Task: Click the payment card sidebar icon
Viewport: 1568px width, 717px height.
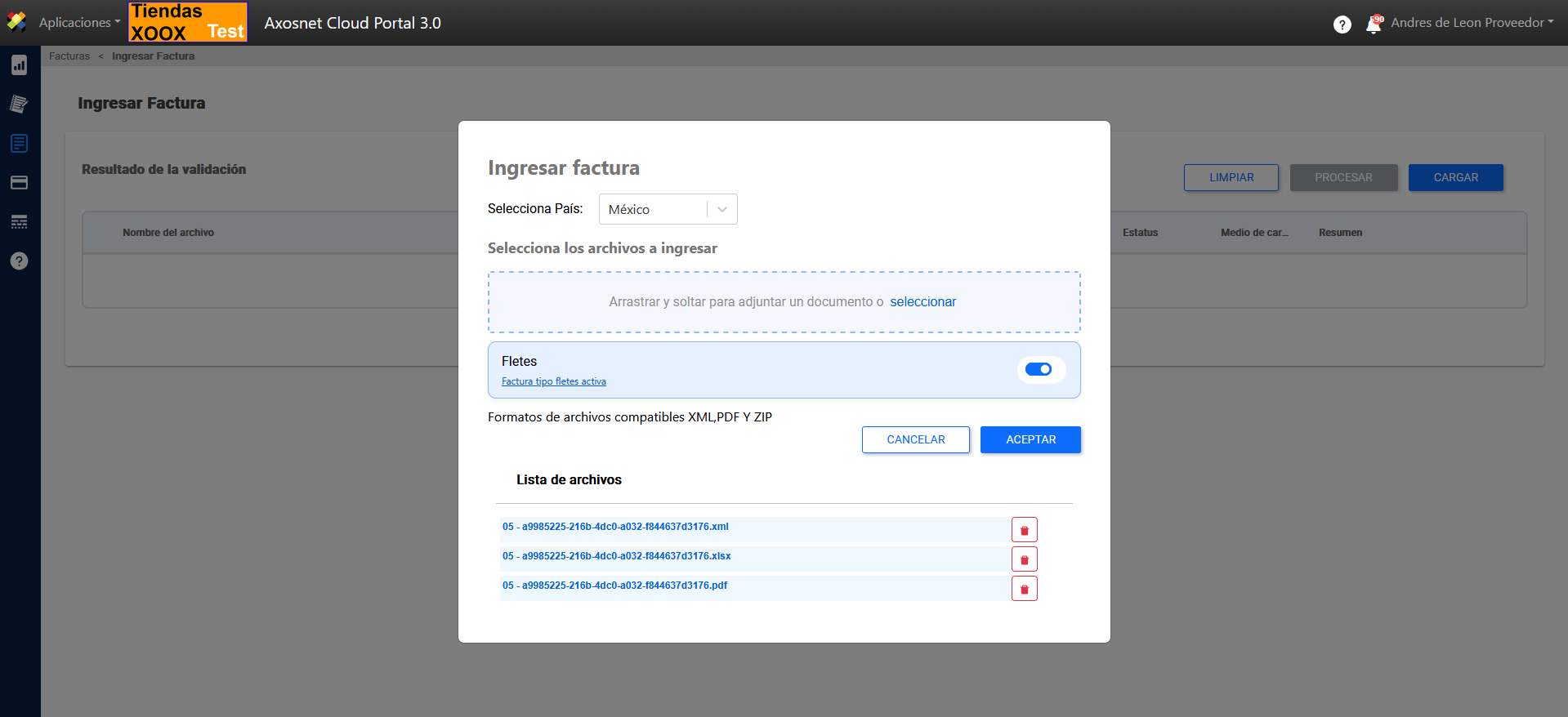Action: [x=19, y=182]
